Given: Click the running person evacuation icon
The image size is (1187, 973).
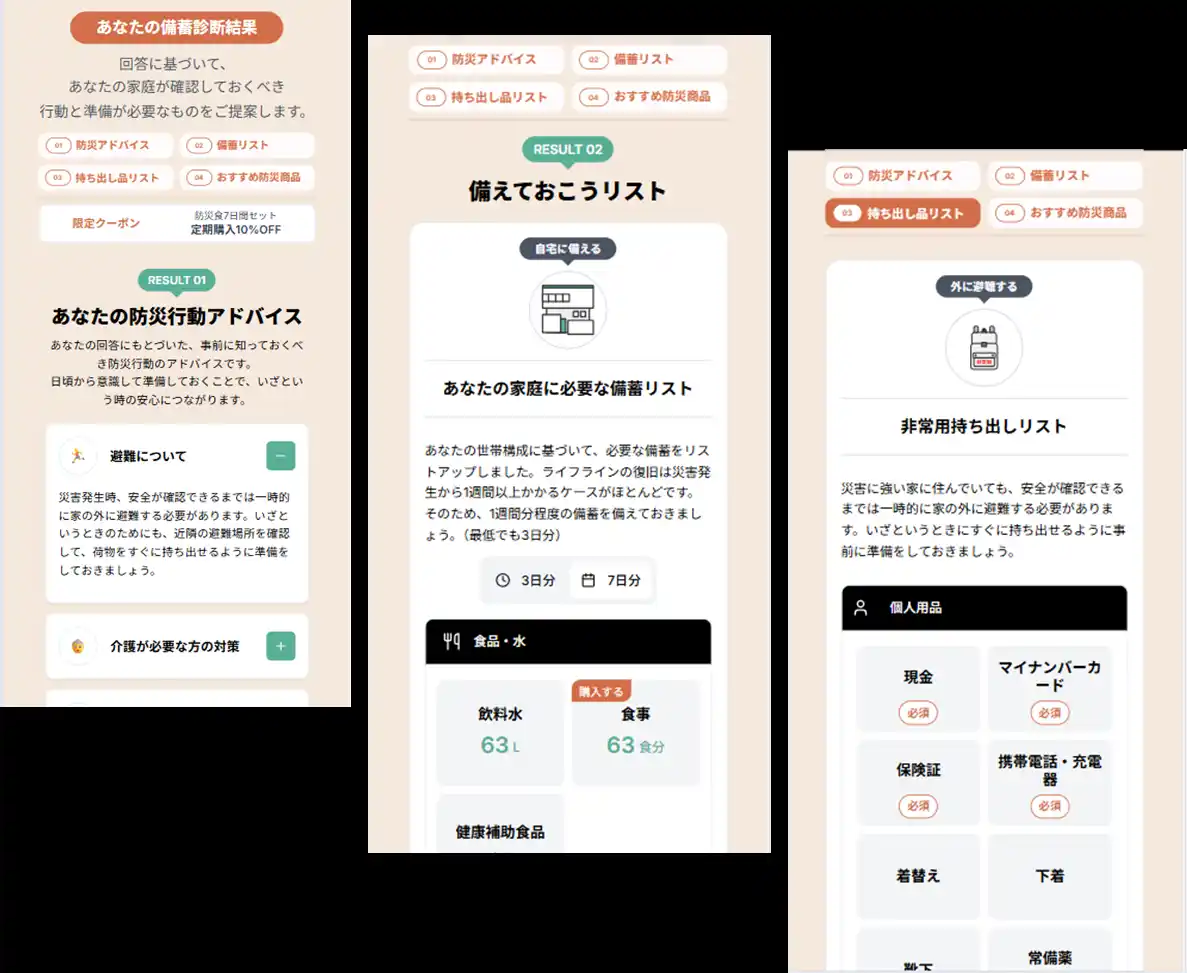Looking at the screenshot, I should (x=77, y=456).
